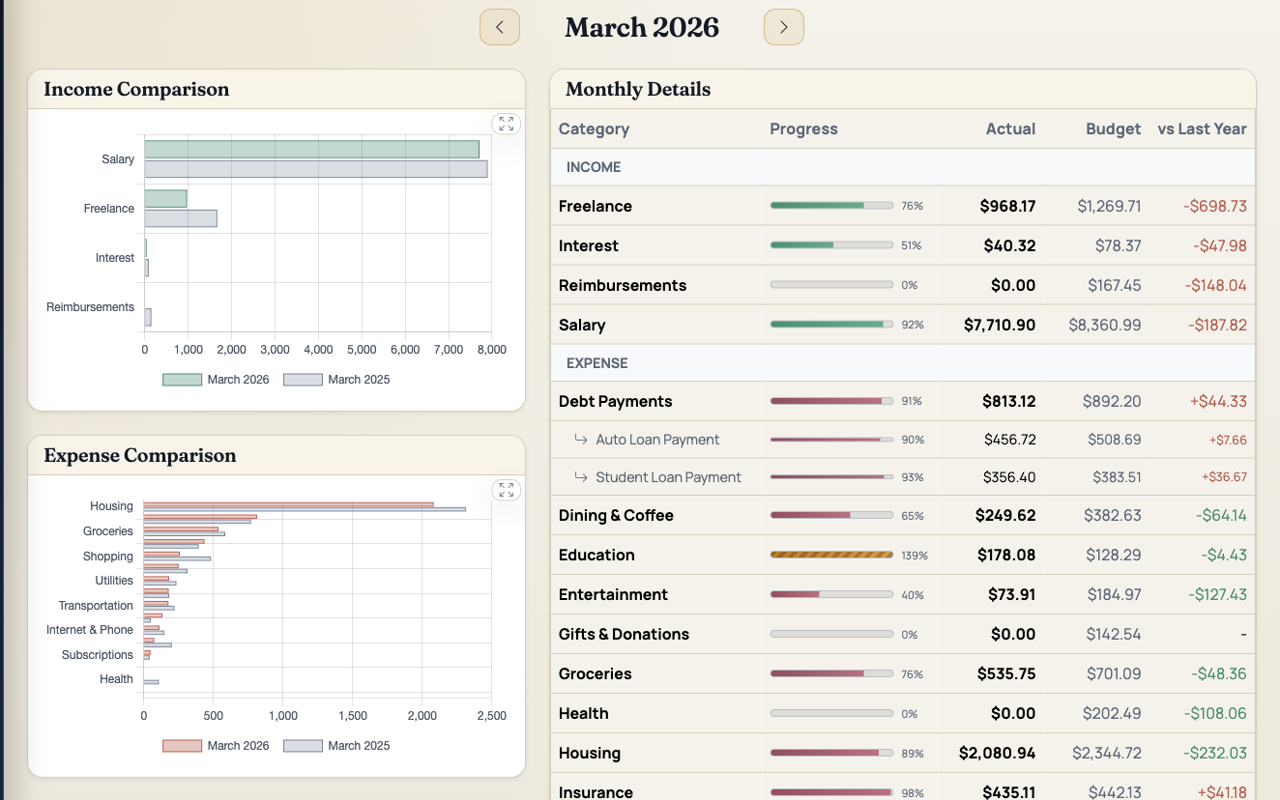Click the Student Loan Payment sub-item arrow icon
Screen dimensions: 1280x800
[x=581, y=478]
